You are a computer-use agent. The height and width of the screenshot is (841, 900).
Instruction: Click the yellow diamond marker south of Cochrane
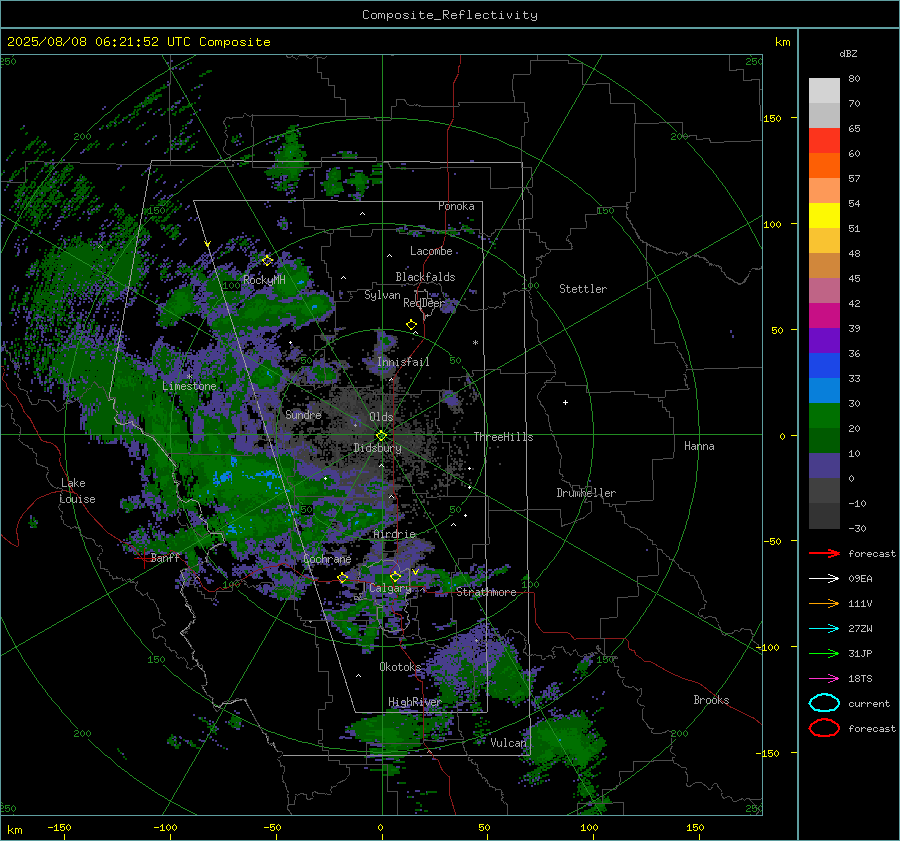click(x=343, y=578)
